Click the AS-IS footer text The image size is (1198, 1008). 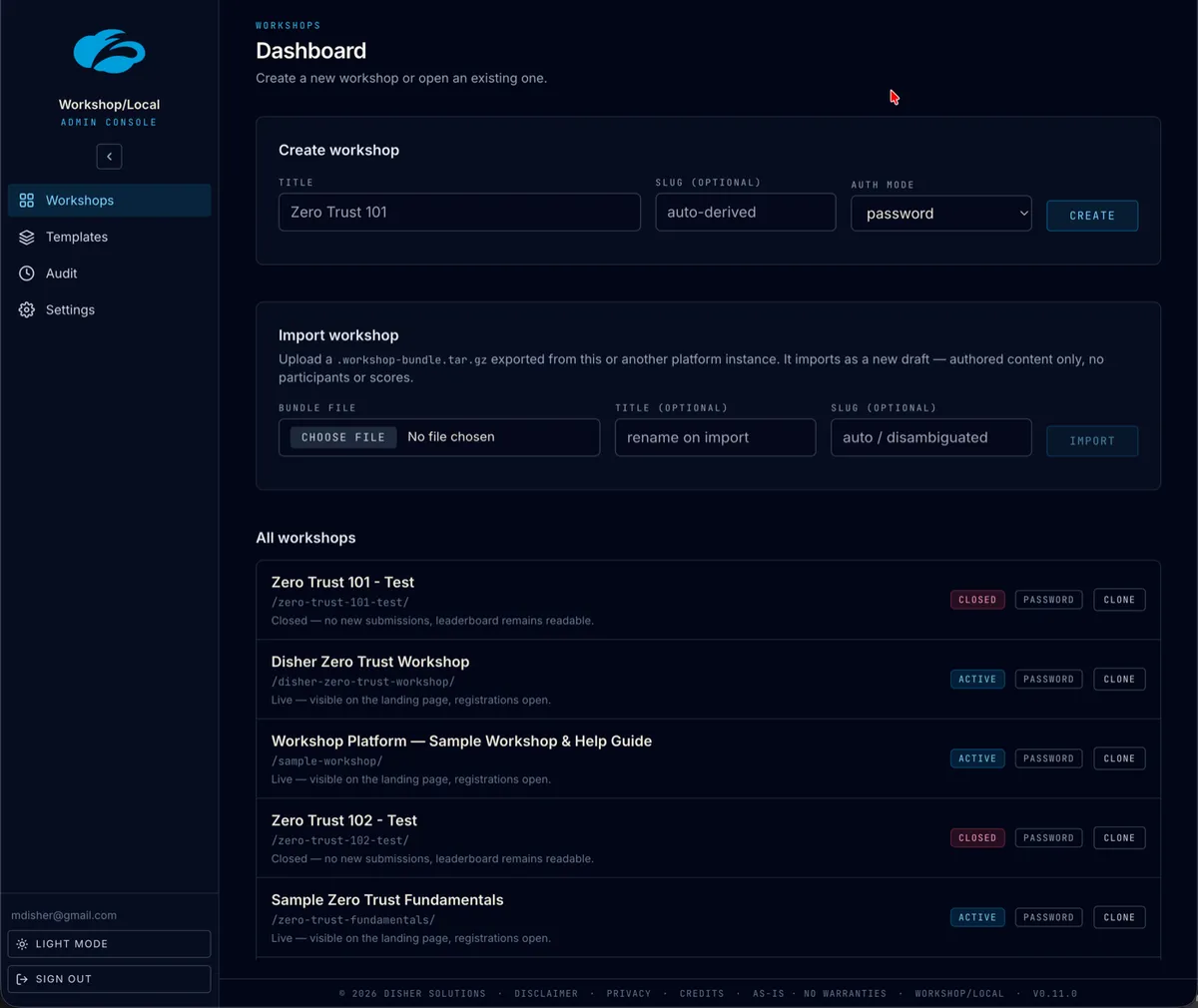769,994
